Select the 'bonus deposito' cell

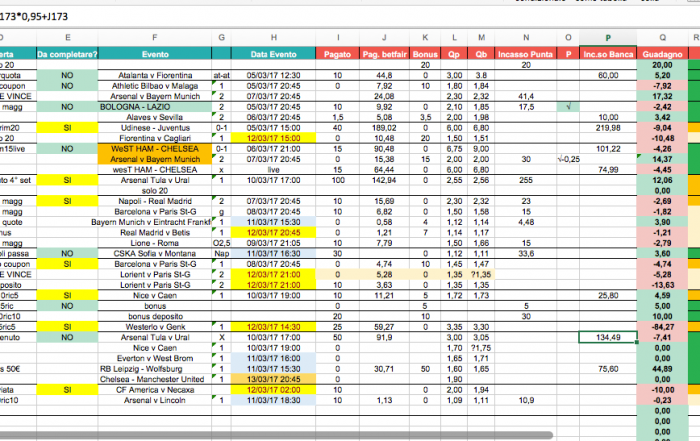[x=154, y=316]
